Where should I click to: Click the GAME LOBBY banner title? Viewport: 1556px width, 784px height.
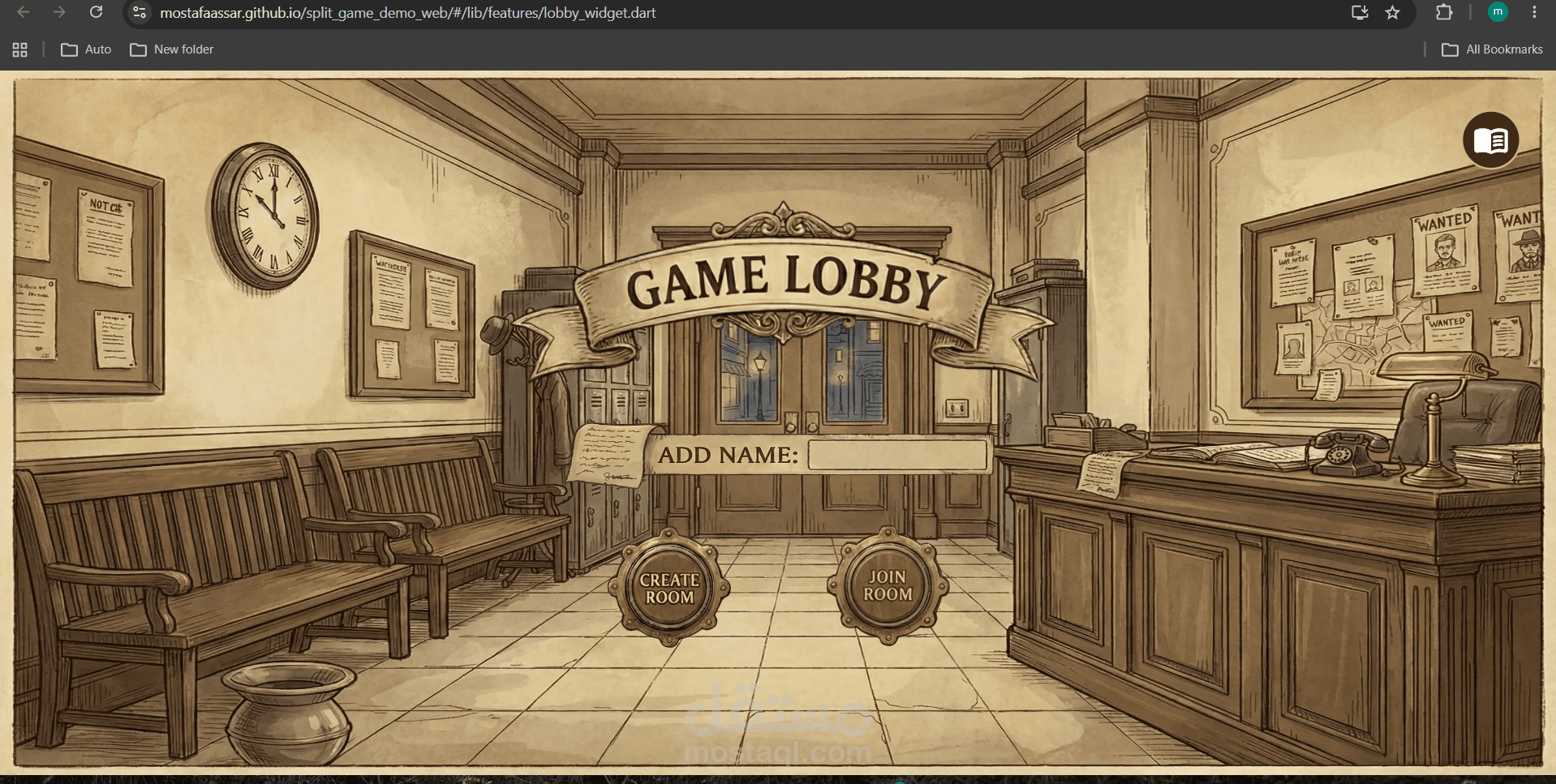coord(784,282)
